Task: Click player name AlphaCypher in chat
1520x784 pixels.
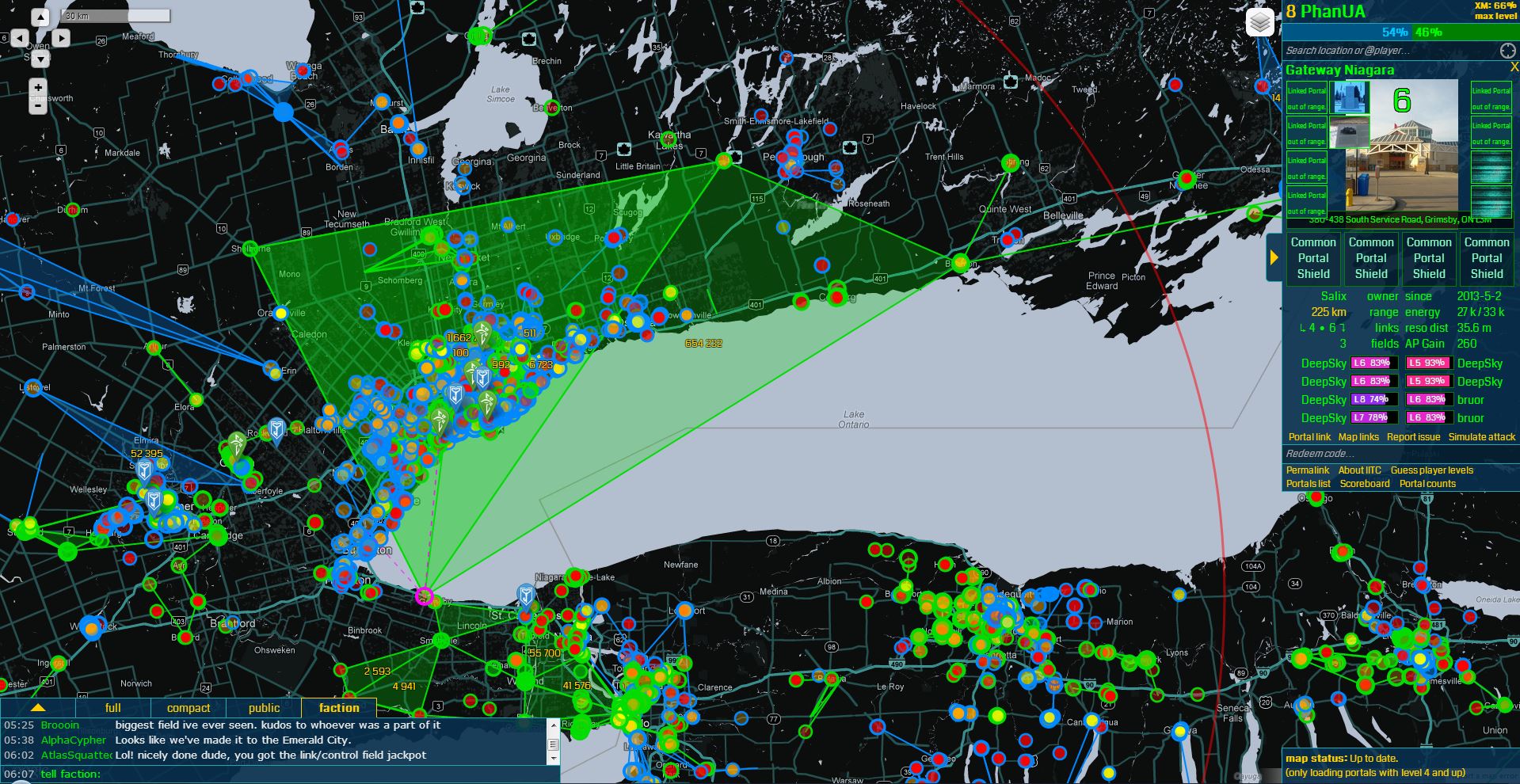Action: point(74,740)
